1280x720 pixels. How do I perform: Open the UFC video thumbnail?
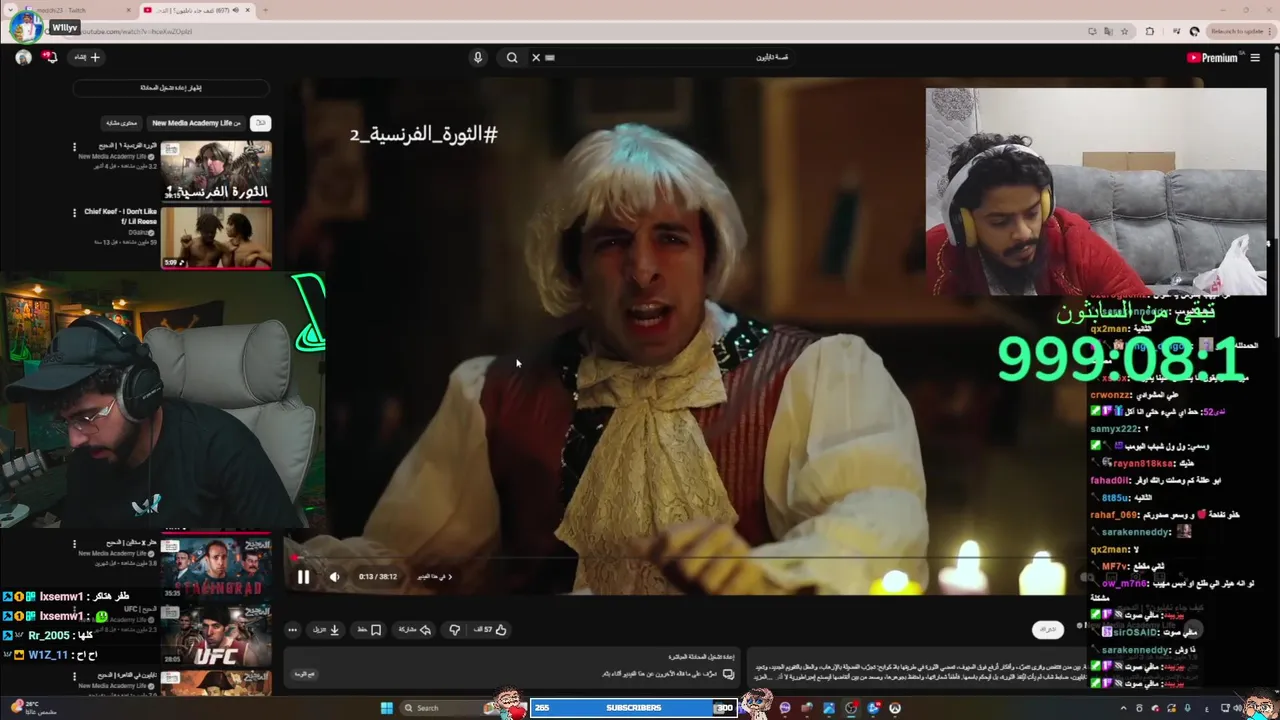[x=216, y=635]
